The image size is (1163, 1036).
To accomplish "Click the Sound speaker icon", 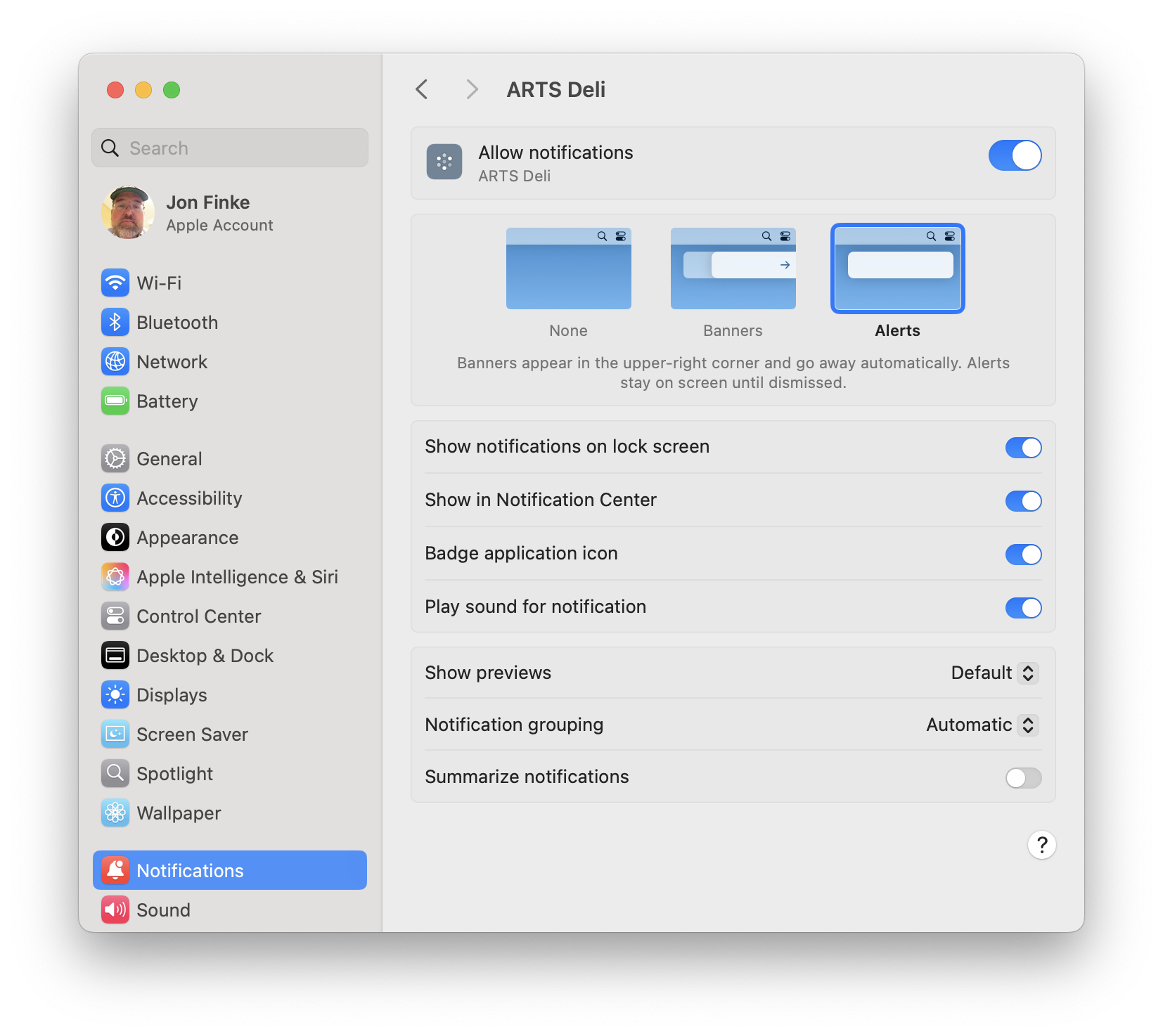I will point(115,910).
